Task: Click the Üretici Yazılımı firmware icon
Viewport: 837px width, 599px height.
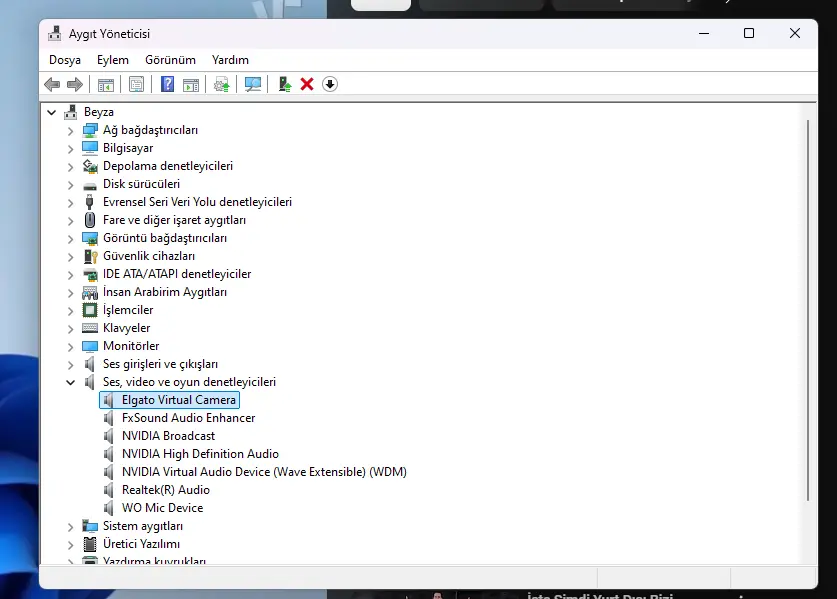Action: click(90, 544)
